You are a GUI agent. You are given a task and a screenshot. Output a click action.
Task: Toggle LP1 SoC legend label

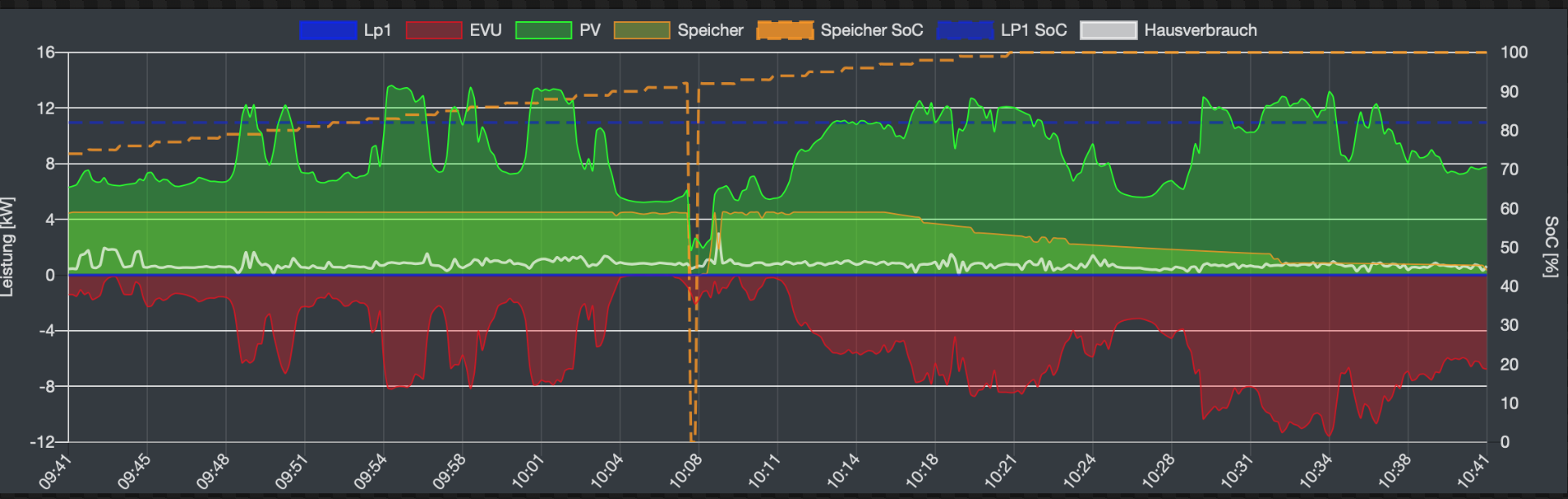1034,30
